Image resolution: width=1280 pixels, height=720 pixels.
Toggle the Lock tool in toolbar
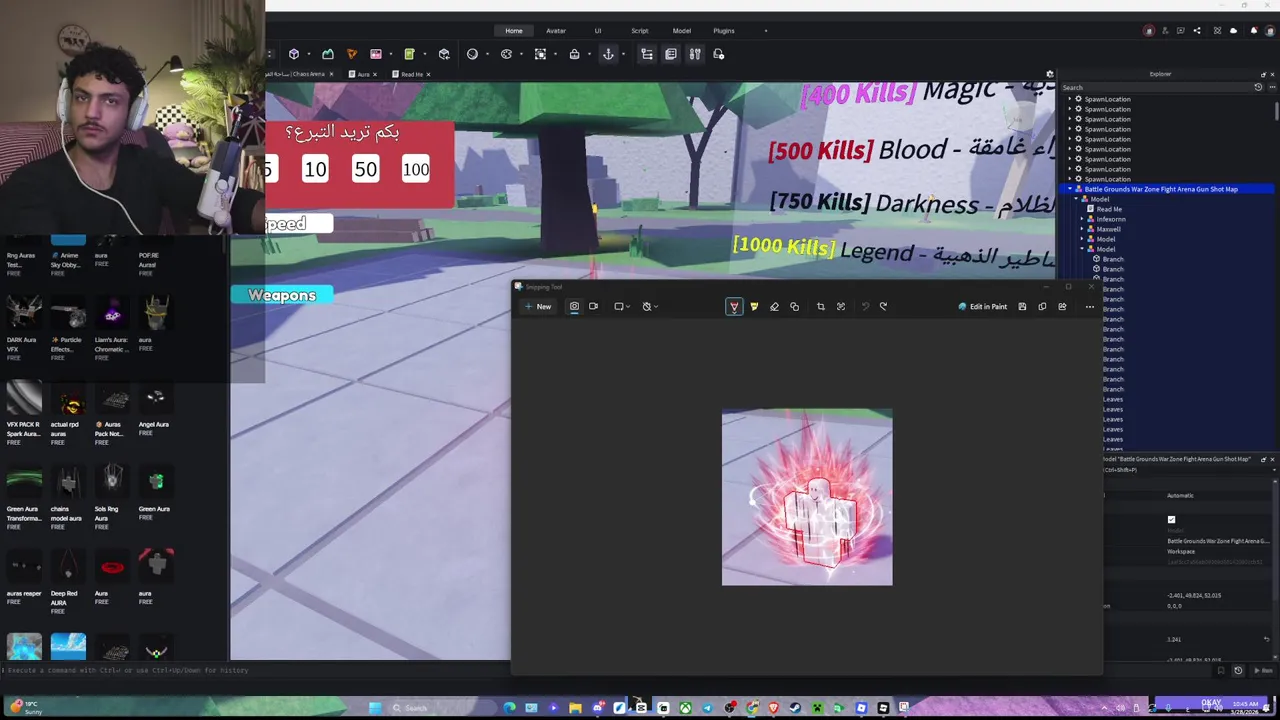pos(574,54)
